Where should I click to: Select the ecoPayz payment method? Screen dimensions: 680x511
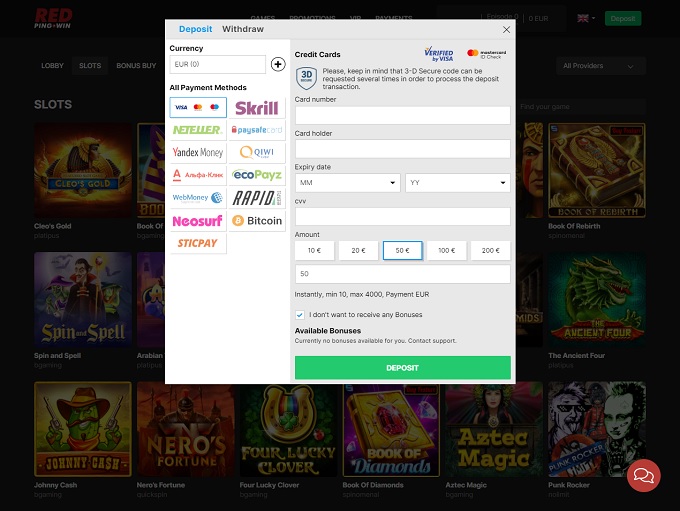click(x=256, y=175)
